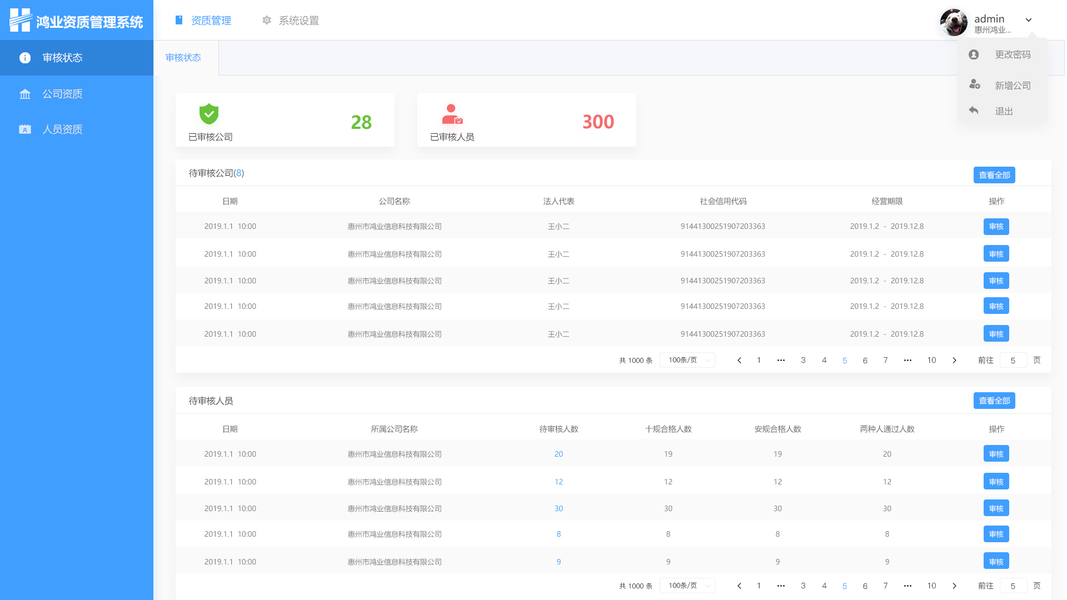
Task: Click page 4 in personnel table pagination
Action: click(x=824, y=586)
